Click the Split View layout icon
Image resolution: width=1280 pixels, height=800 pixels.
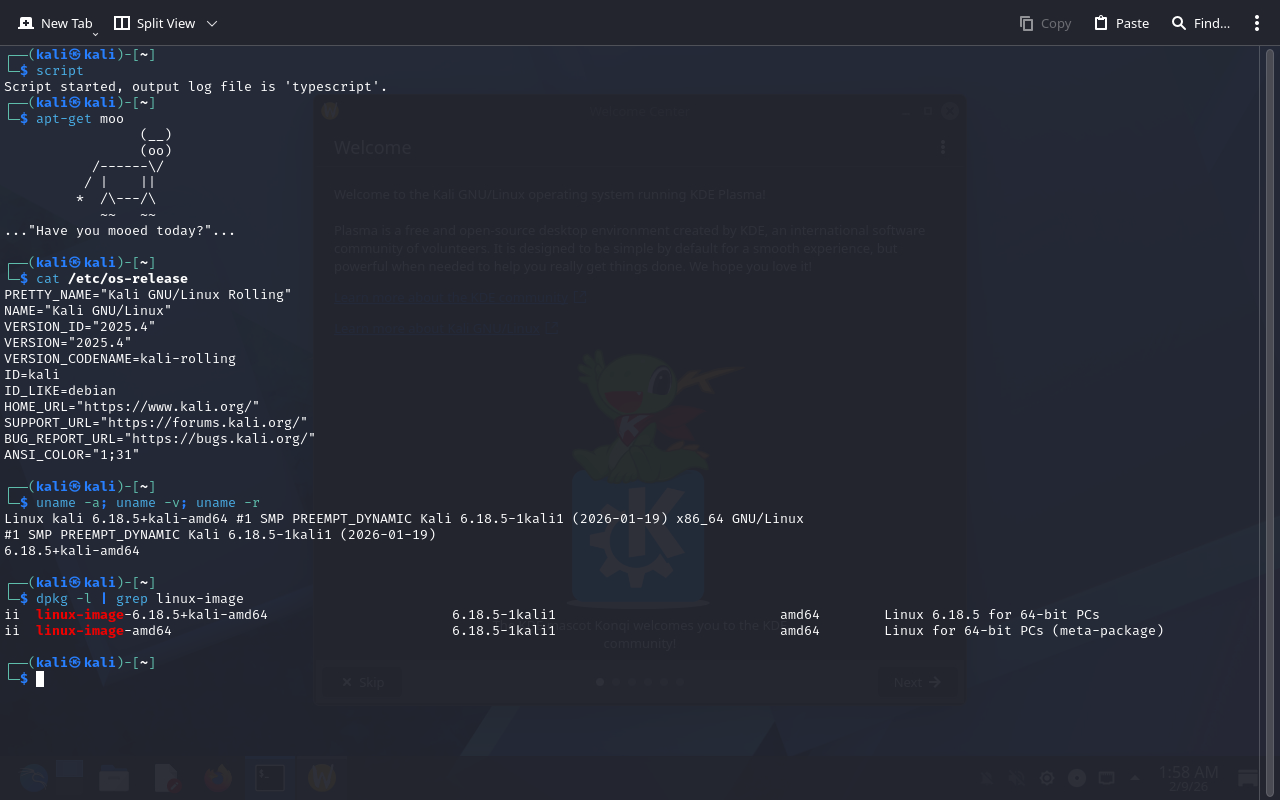point(122,23)
